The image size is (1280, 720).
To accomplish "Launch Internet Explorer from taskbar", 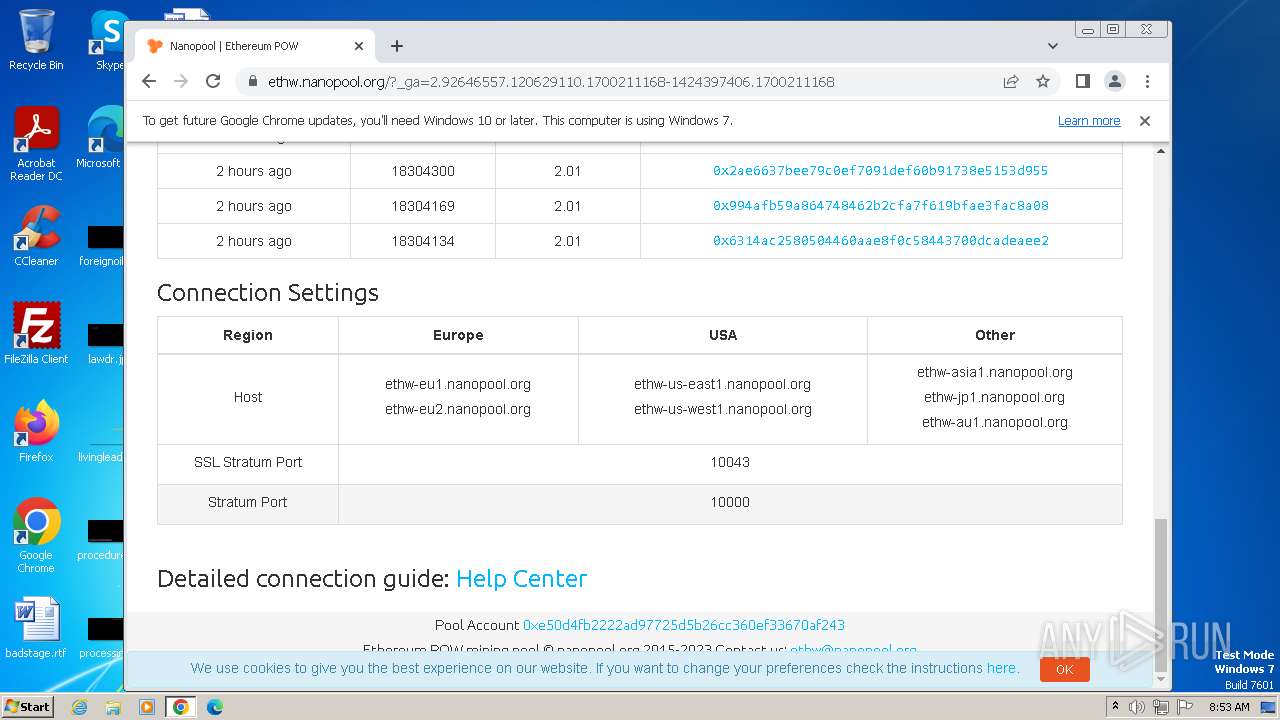I will point(79,707).
